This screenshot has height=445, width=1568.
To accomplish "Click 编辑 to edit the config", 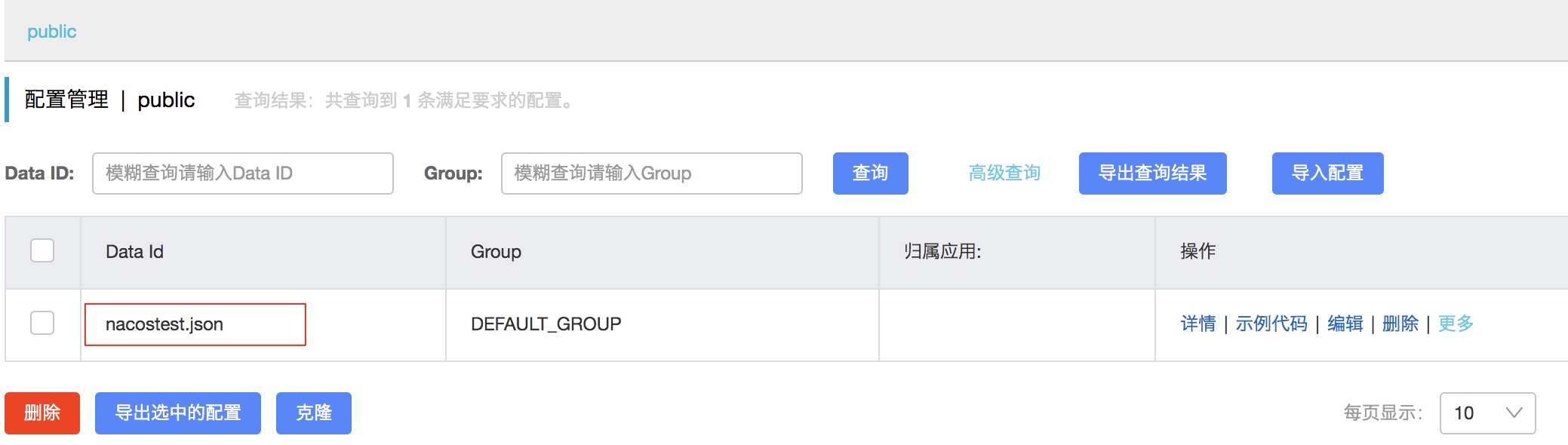I will click(1345, 324).
